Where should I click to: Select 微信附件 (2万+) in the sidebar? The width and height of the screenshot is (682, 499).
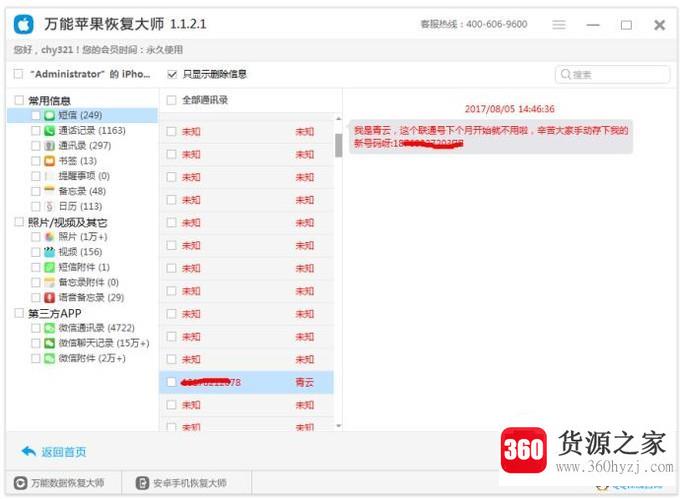pos(92,358)
